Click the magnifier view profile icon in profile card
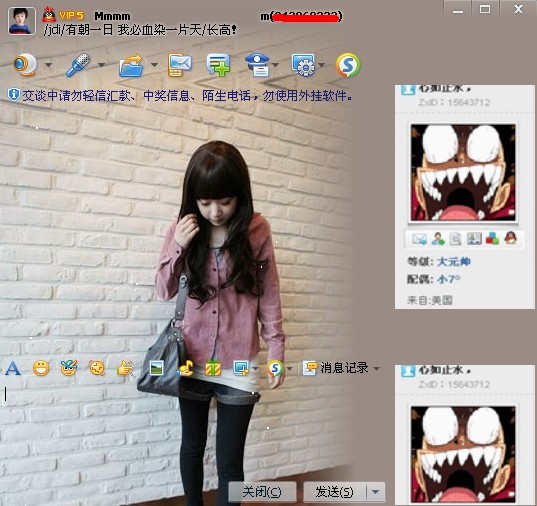This screenshot has height=506, width=537. [x=455, y=239]
